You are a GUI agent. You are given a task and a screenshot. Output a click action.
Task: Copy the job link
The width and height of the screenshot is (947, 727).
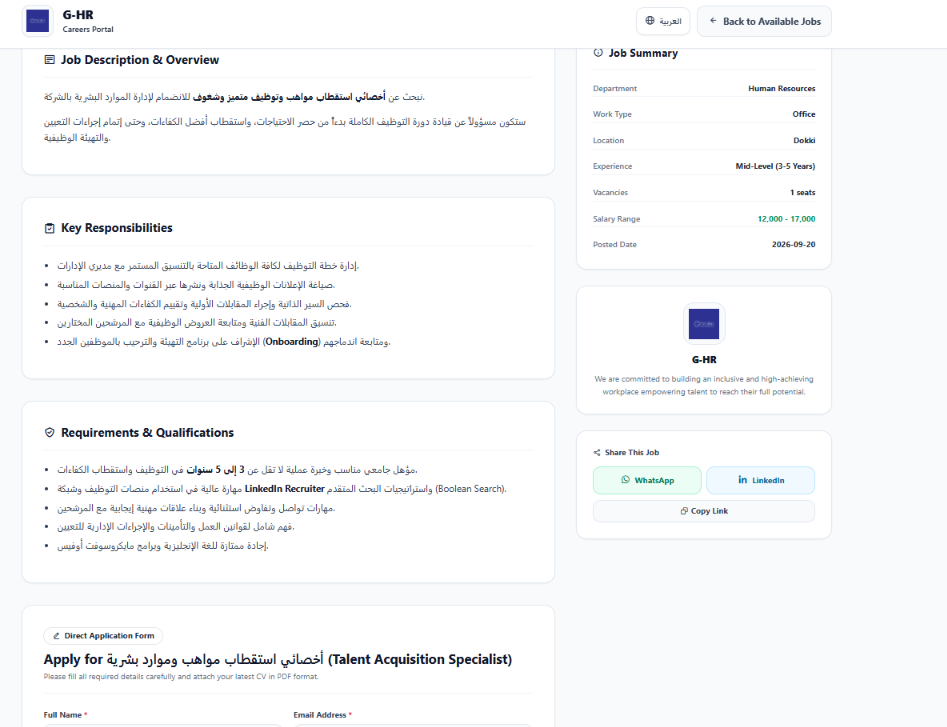tap(704, 511)
